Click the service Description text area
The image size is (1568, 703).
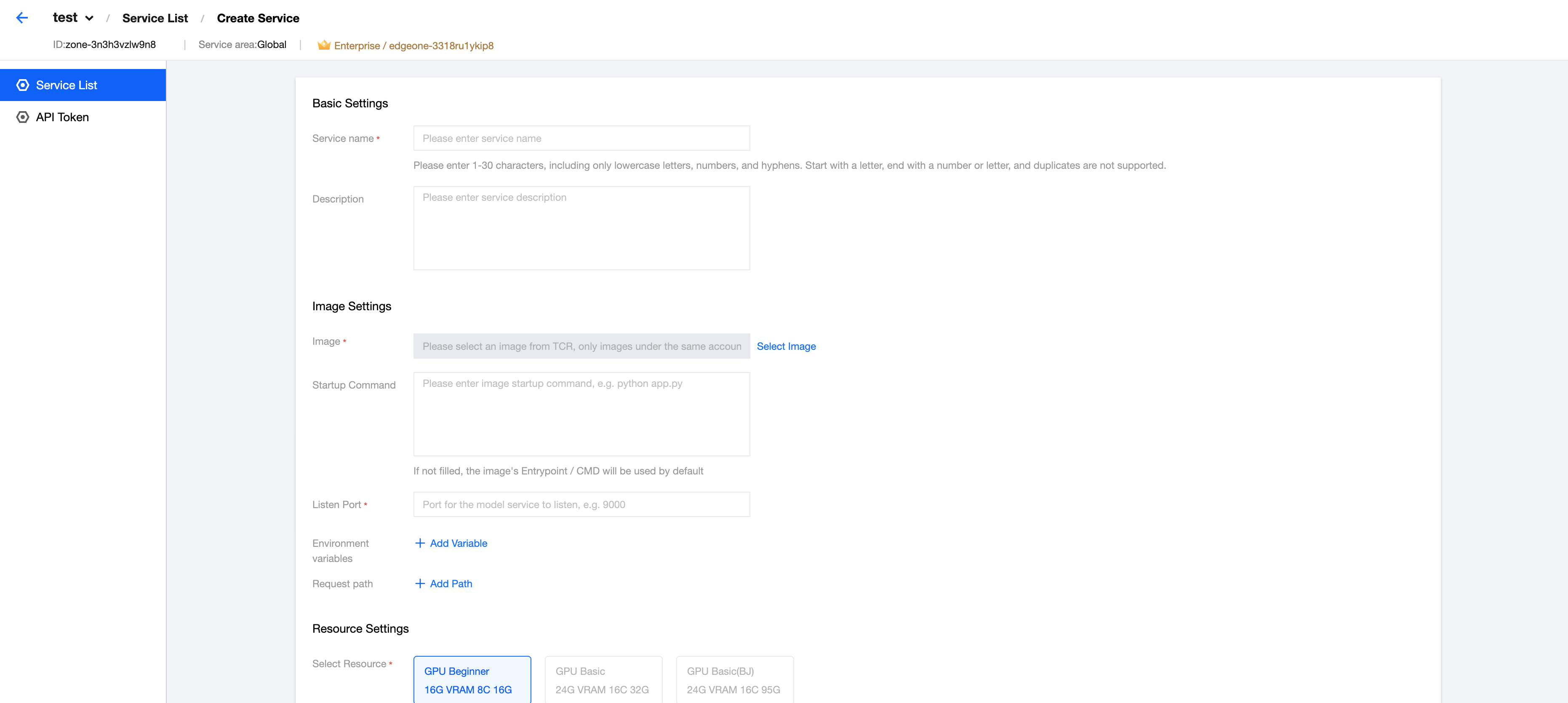coord(581,228)
